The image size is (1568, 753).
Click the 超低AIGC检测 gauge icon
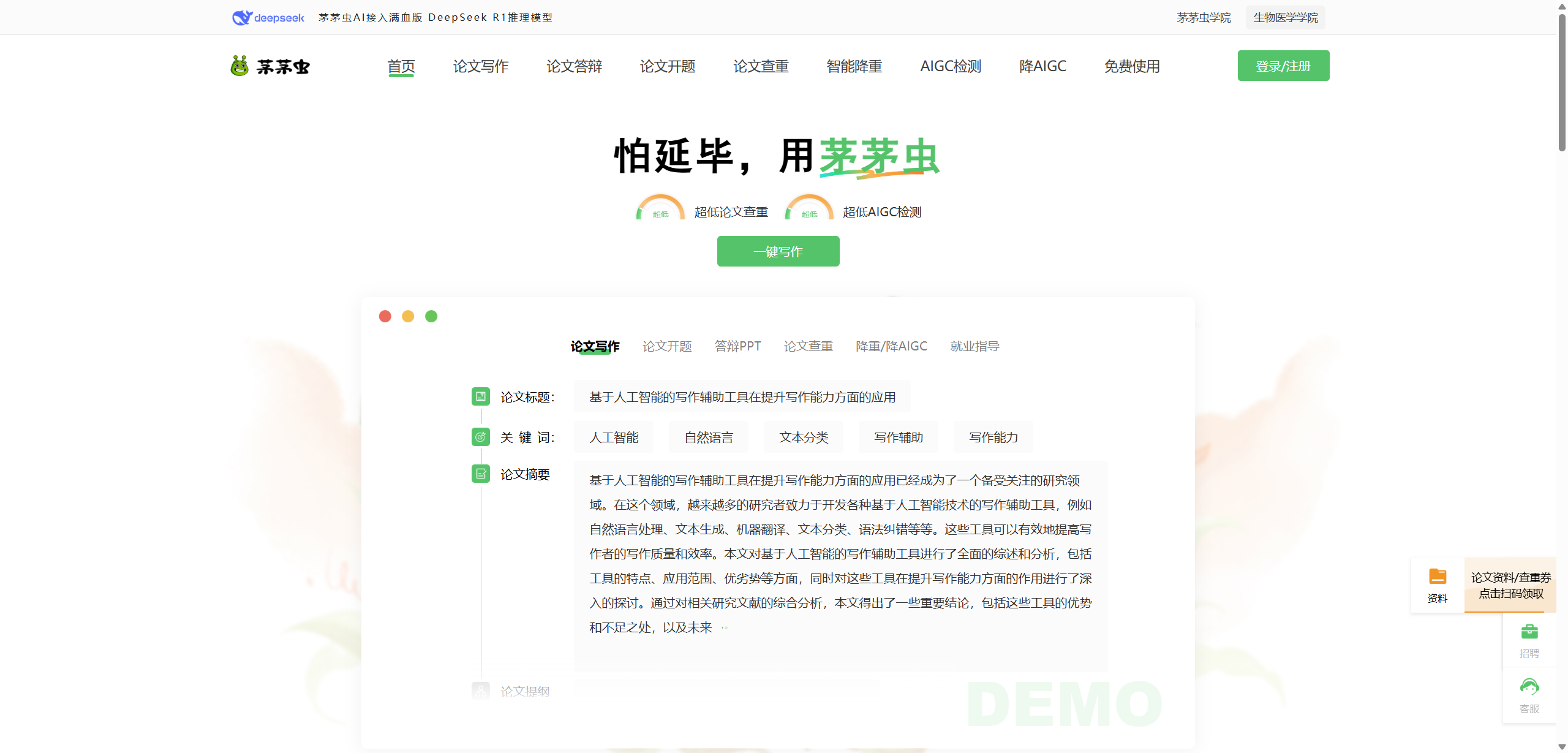(809, 207)
